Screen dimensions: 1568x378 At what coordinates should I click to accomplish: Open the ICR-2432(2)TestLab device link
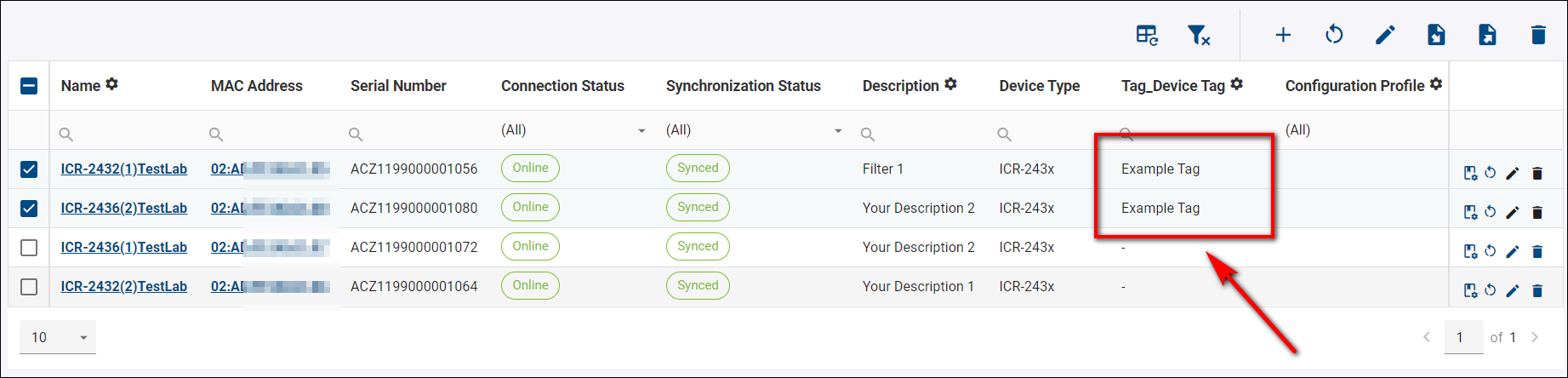point(123,286)
